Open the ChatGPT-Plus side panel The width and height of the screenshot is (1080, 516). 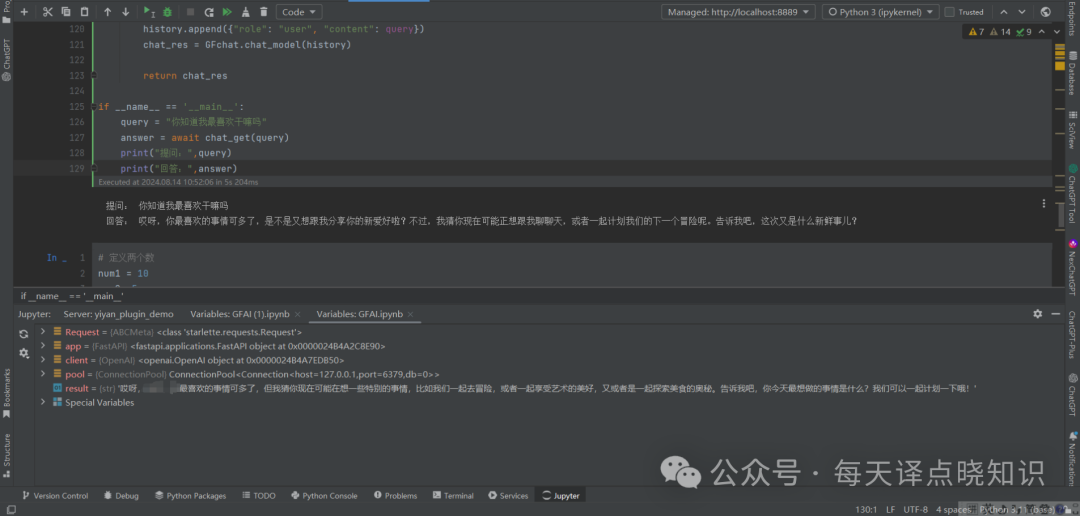1072,334
